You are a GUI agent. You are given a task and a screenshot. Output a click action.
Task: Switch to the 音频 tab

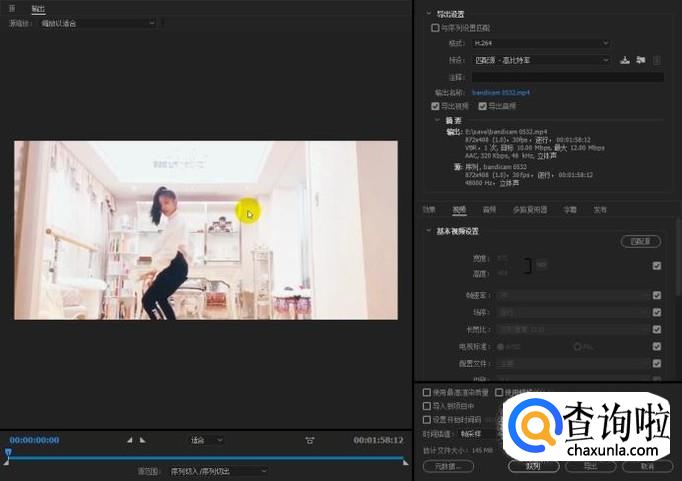click(489, 210)
